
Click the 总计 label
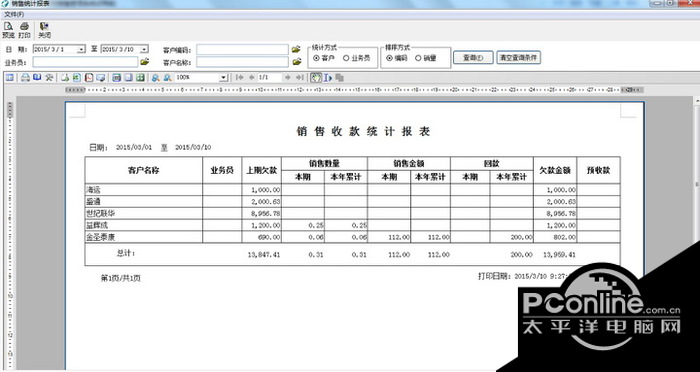(126, 253)
